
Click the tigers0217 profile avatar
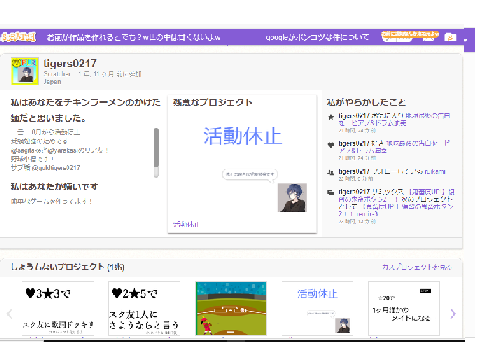coord(25,71)
